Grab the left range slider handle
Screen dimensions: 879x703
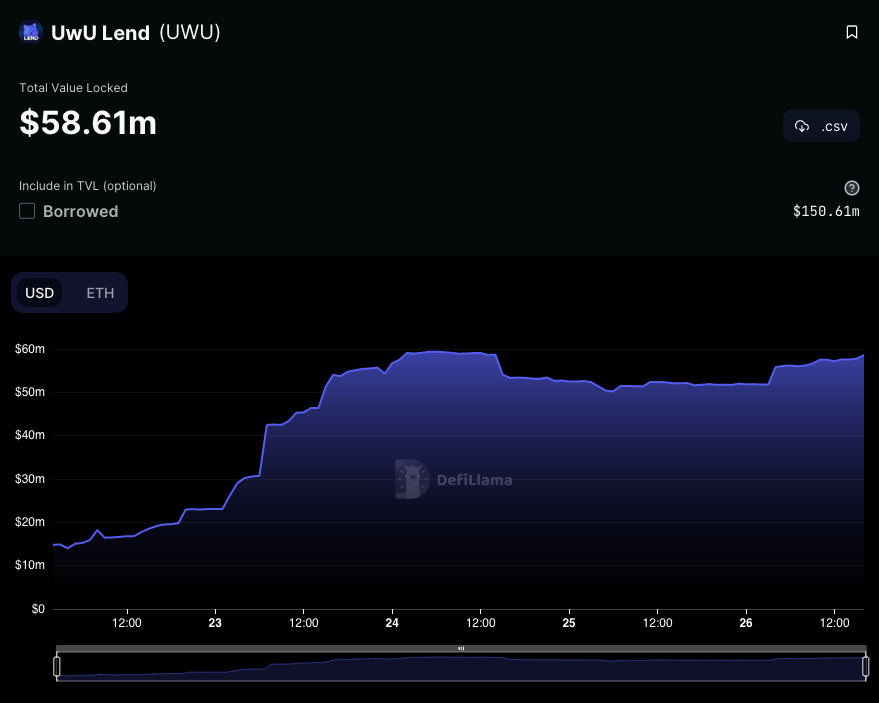click(57, 667)
